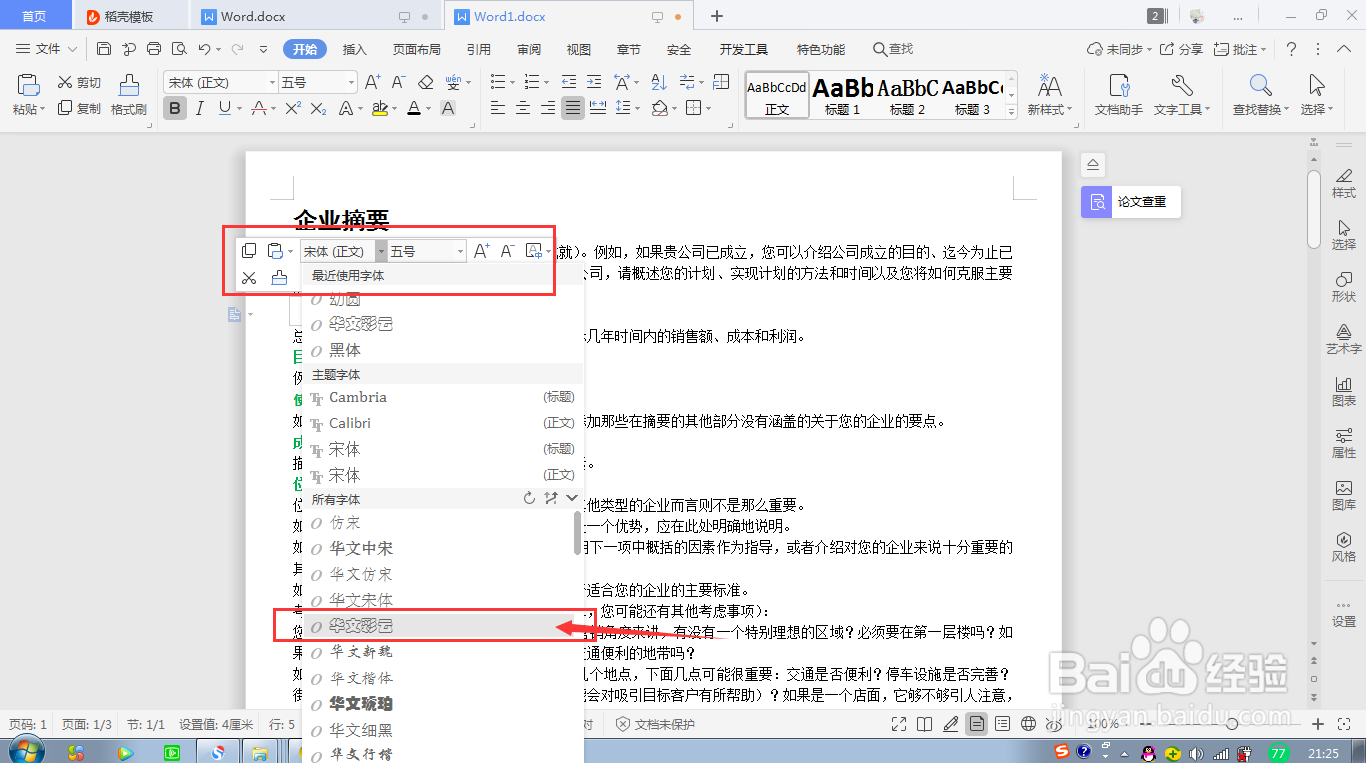Click the cut scissors in mini toolbar
The height and width of the screenshot is (763, 1366).
coord(250,278)
